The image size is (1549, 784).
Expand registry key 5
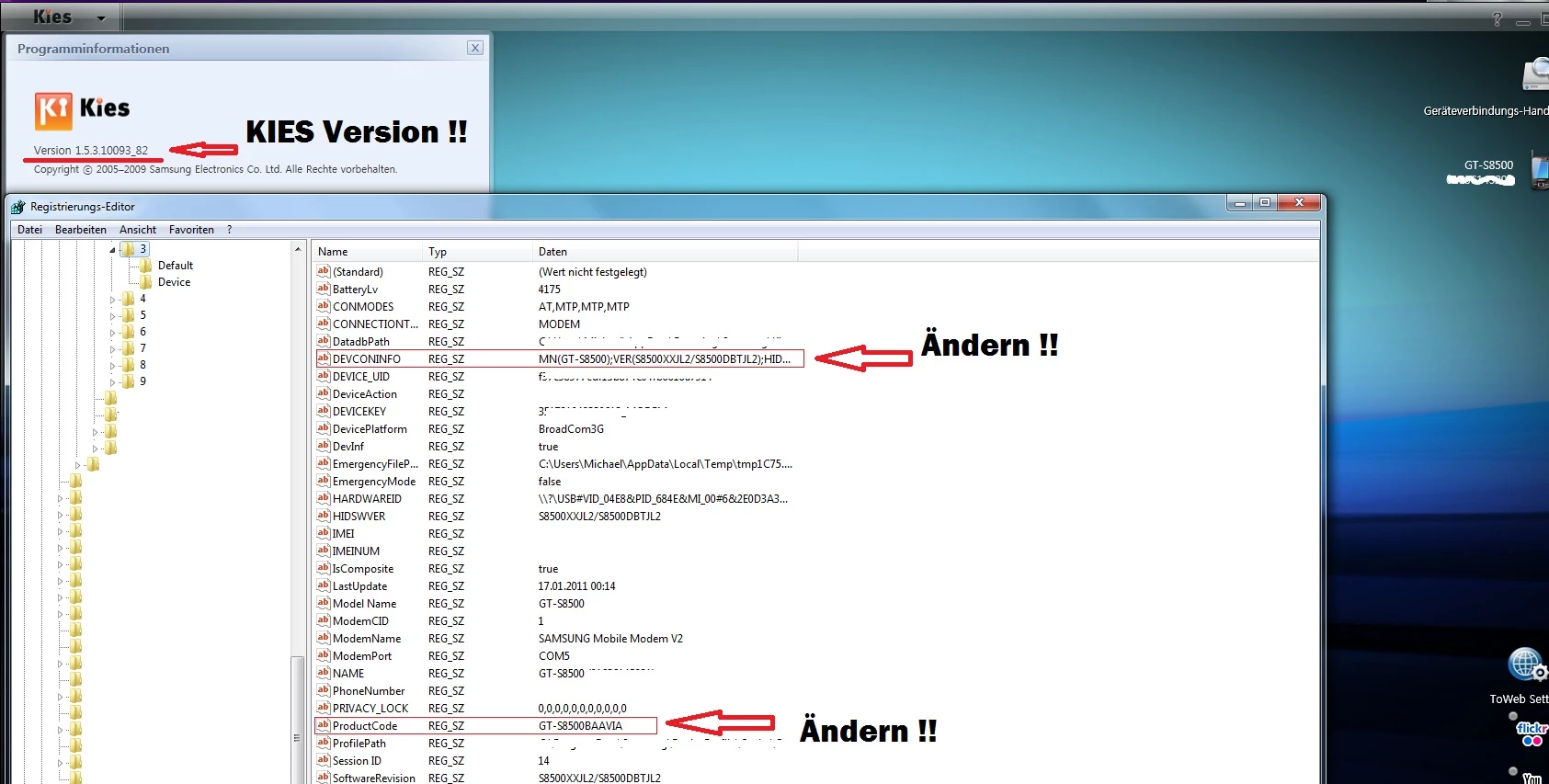(112, 316)
